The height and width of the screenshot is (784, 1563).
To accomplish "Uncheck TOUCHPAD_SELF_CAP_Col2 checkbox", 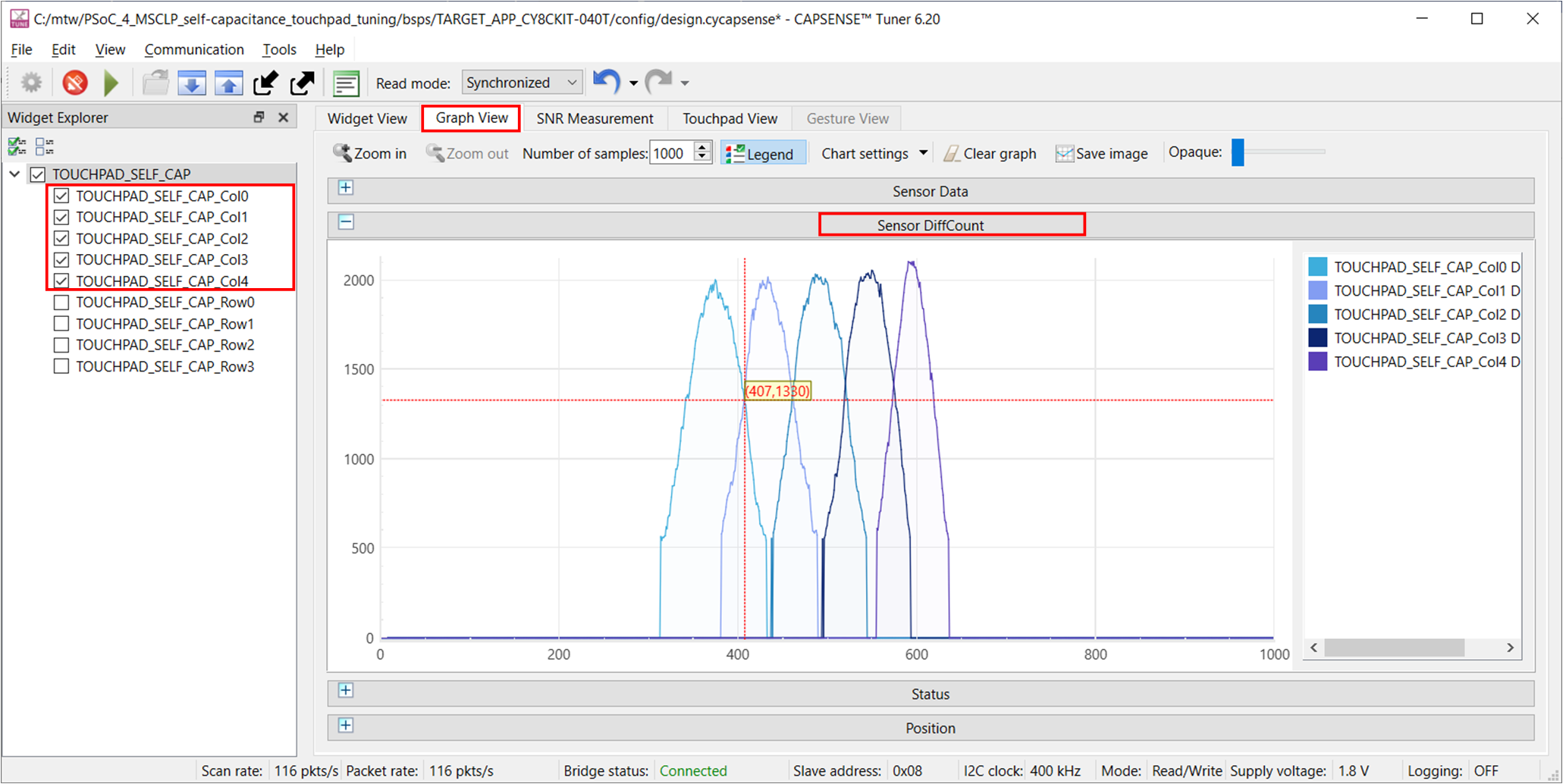I will pos(61,238).
